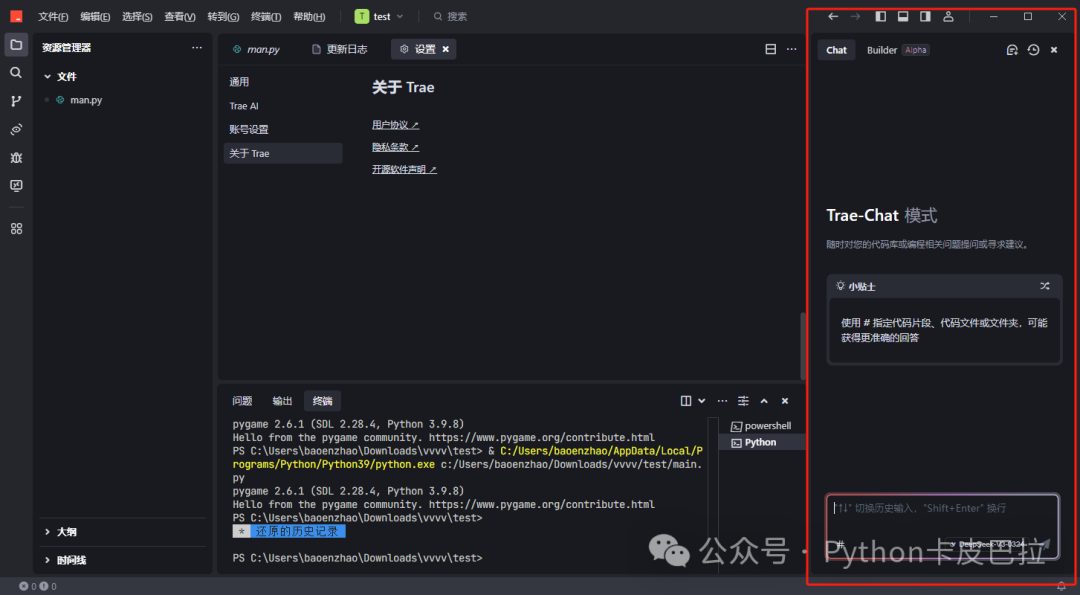Select Trae AI in settings navigation
The height and width of the screenshot is (595, 1080).
(x=283, y=106)
